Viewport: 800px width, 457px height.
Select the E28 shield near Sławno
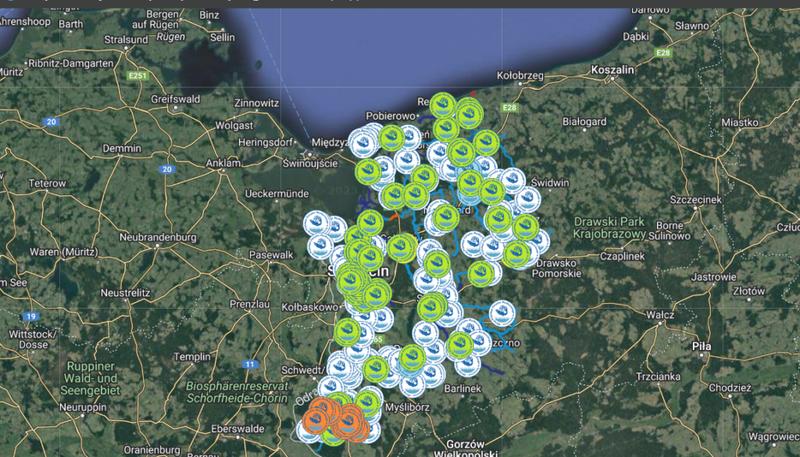coord(663,53)
